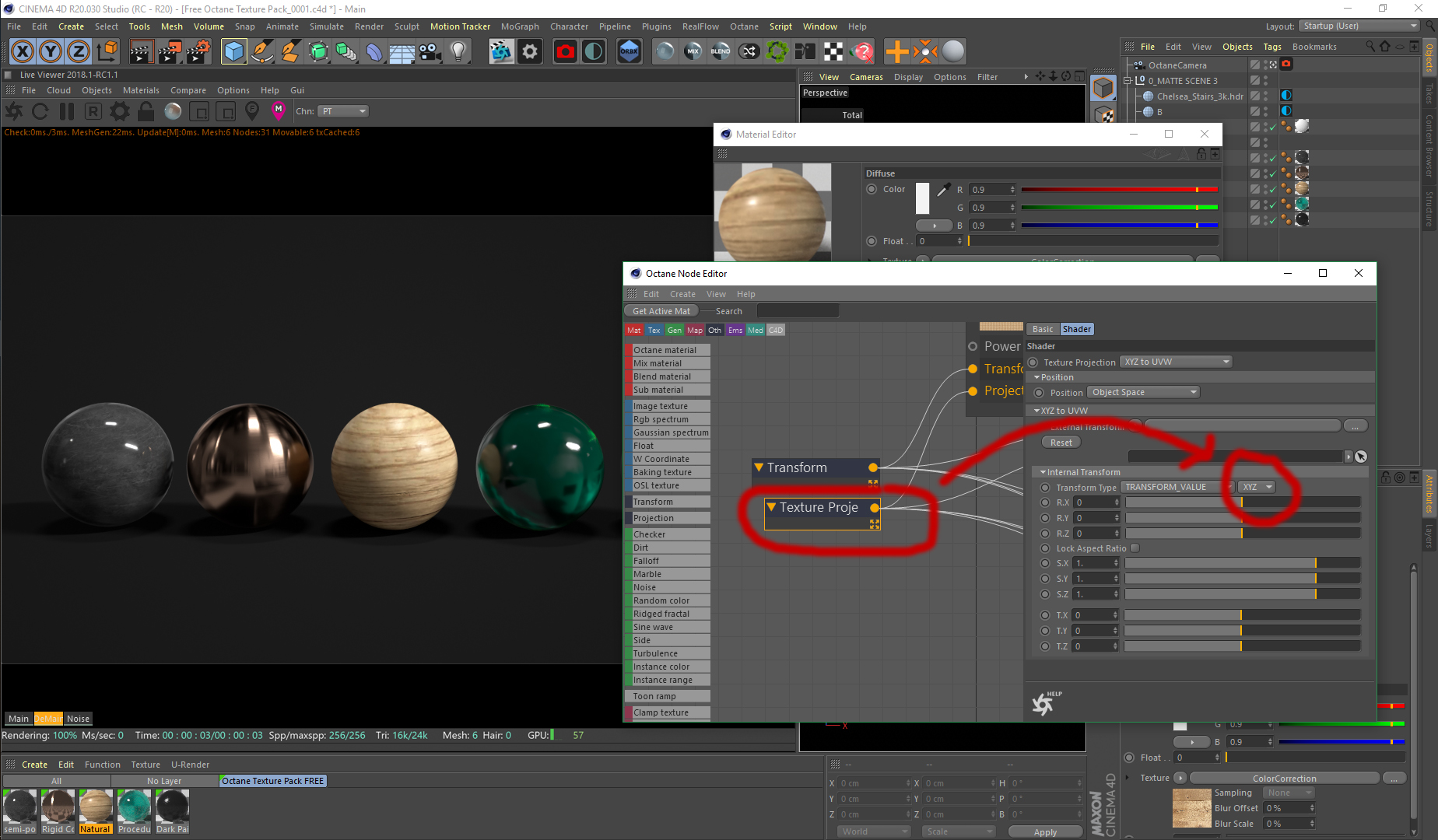This screenshot has height=840, width=1438.
Task: Add a camera object from the toolbar
Action: click(430, 51)
